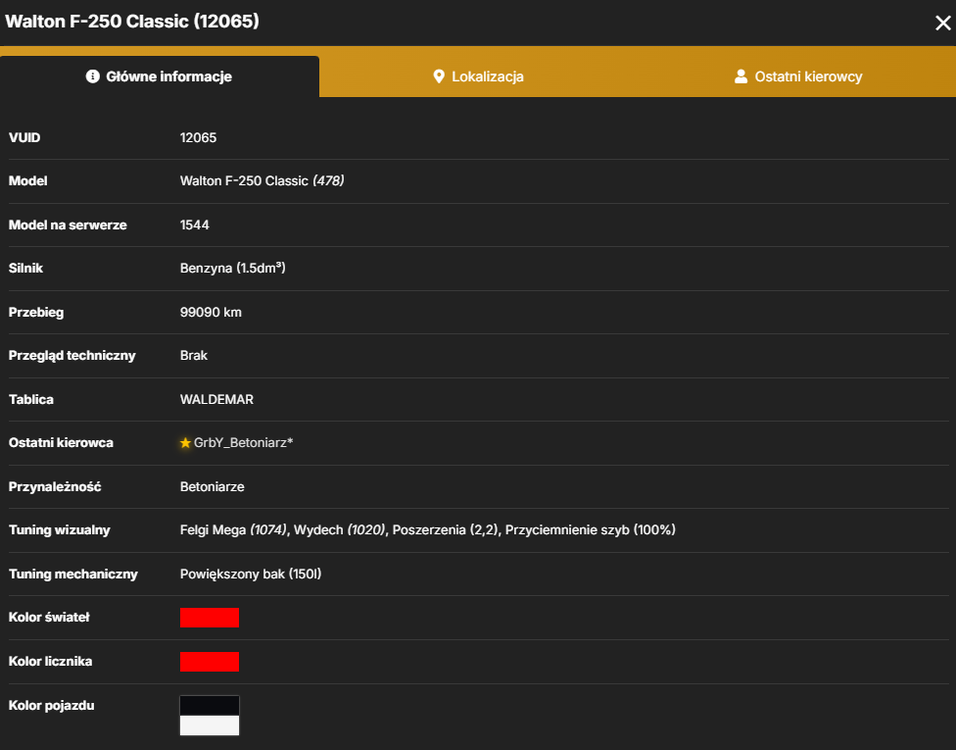
Task: Click the Betoniarze affiliation value
Action: pos(212,487)
